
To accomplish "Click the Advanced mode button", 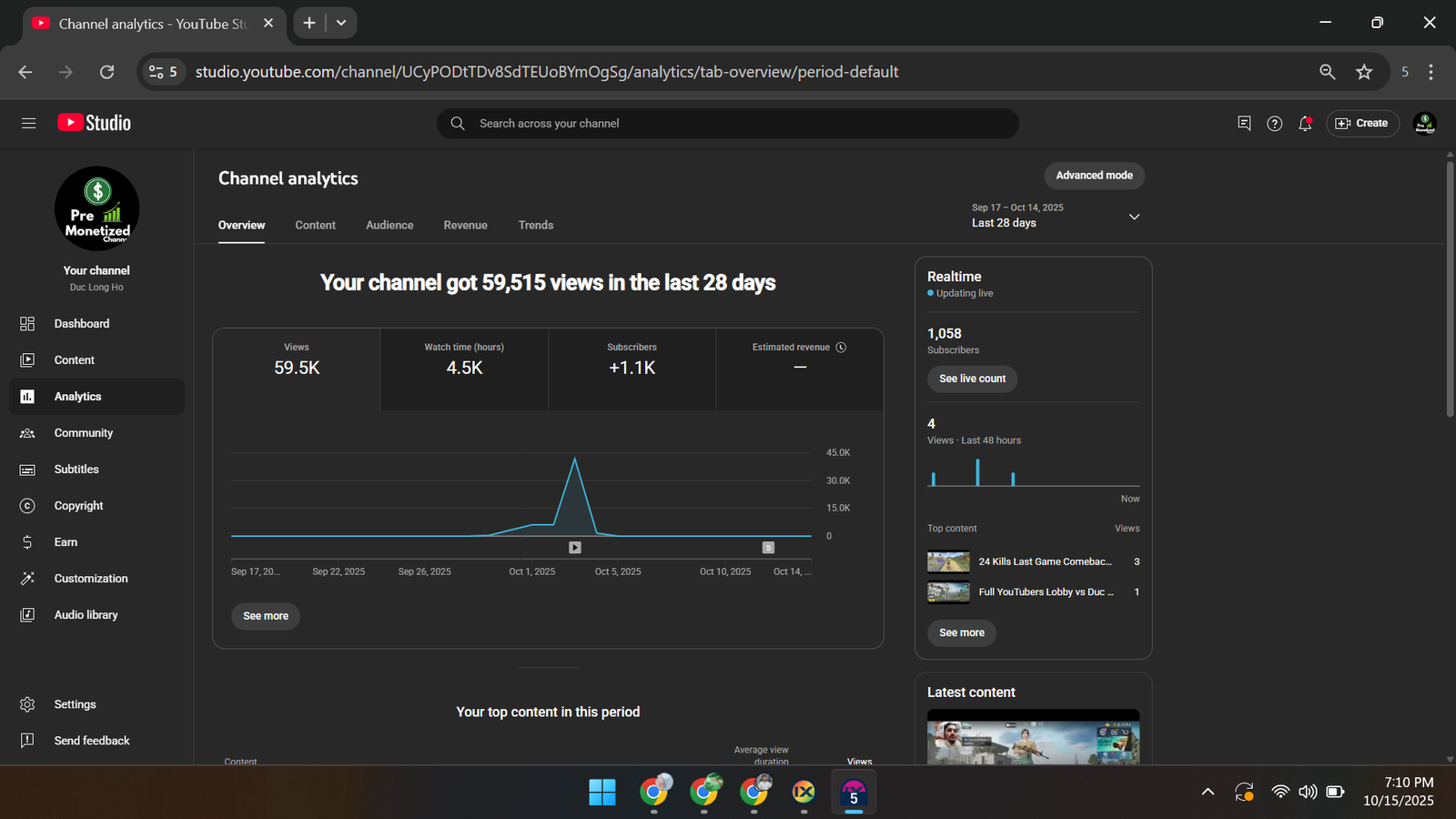I will (1094, 176).
